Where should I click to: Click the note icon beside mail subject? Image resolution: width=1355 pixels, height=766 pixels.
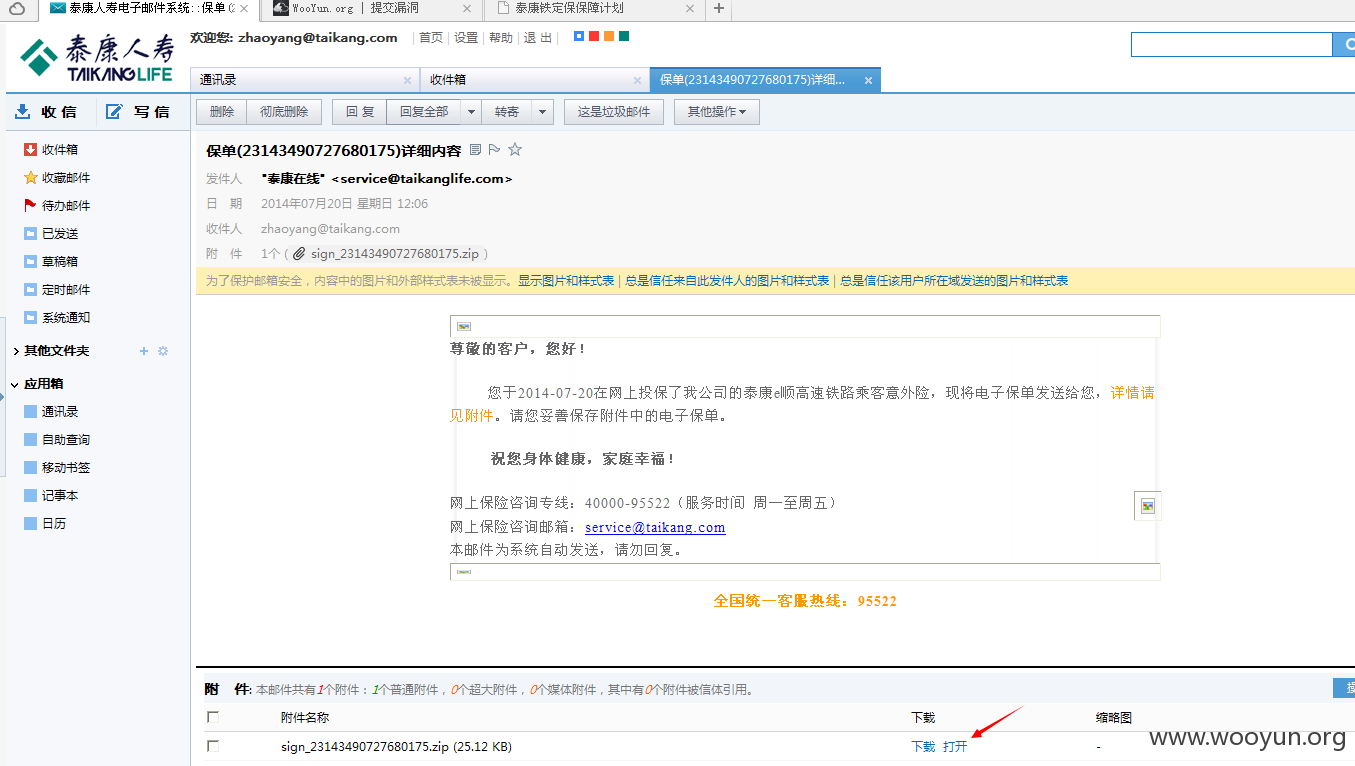point(475,150)
